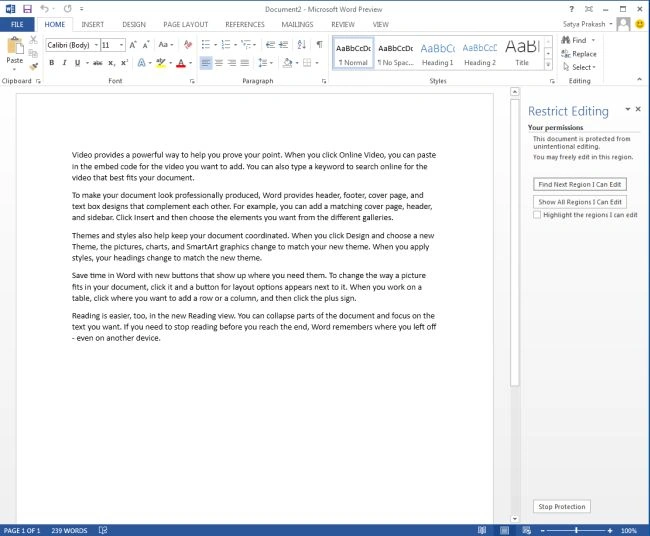Viewport: 650px width, 536px height.
Task: Click the Clear Formatting eraser icon
Action: click(x=188, y=45)
